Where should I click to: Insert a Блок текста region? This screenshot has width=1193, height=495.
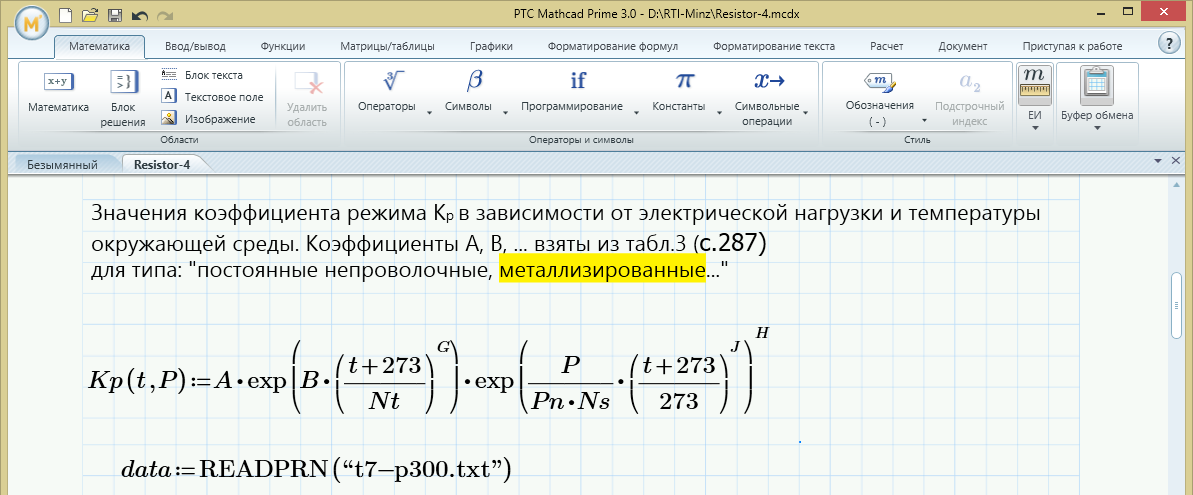(x=203, y=75)
